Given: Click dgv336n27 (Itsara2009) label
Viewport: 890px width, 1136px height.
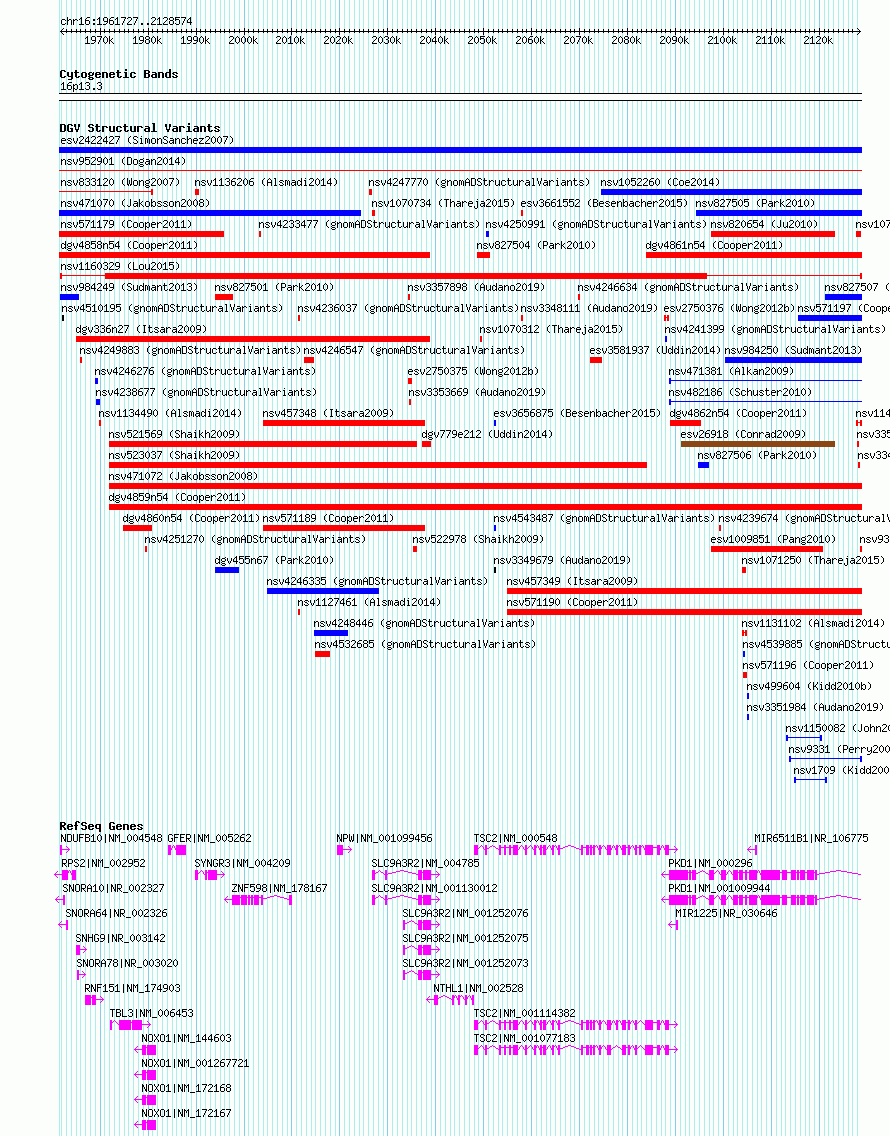Looking at the screenshot, I should [141, 330].
